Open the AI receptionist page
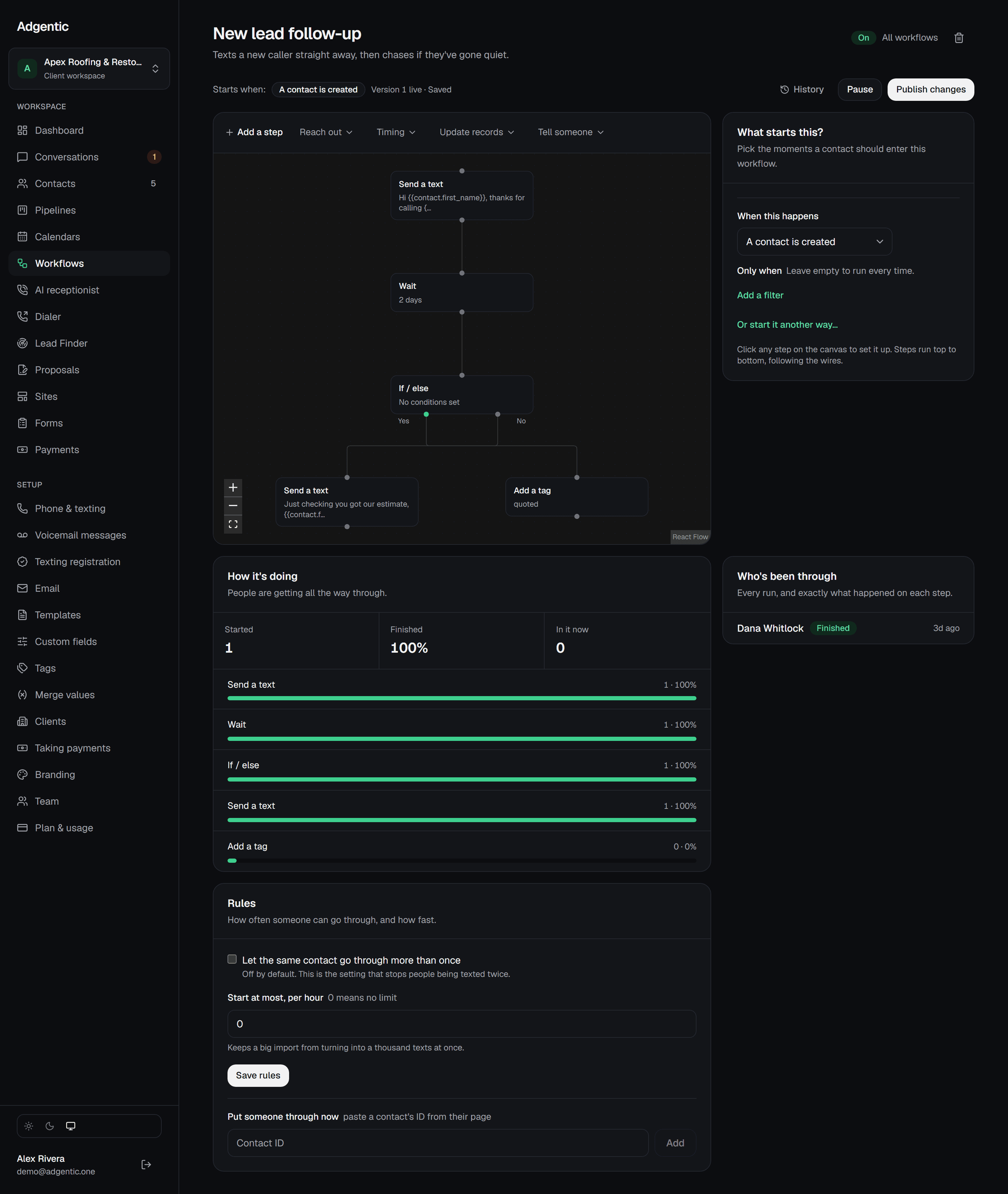 coord(89,290)
